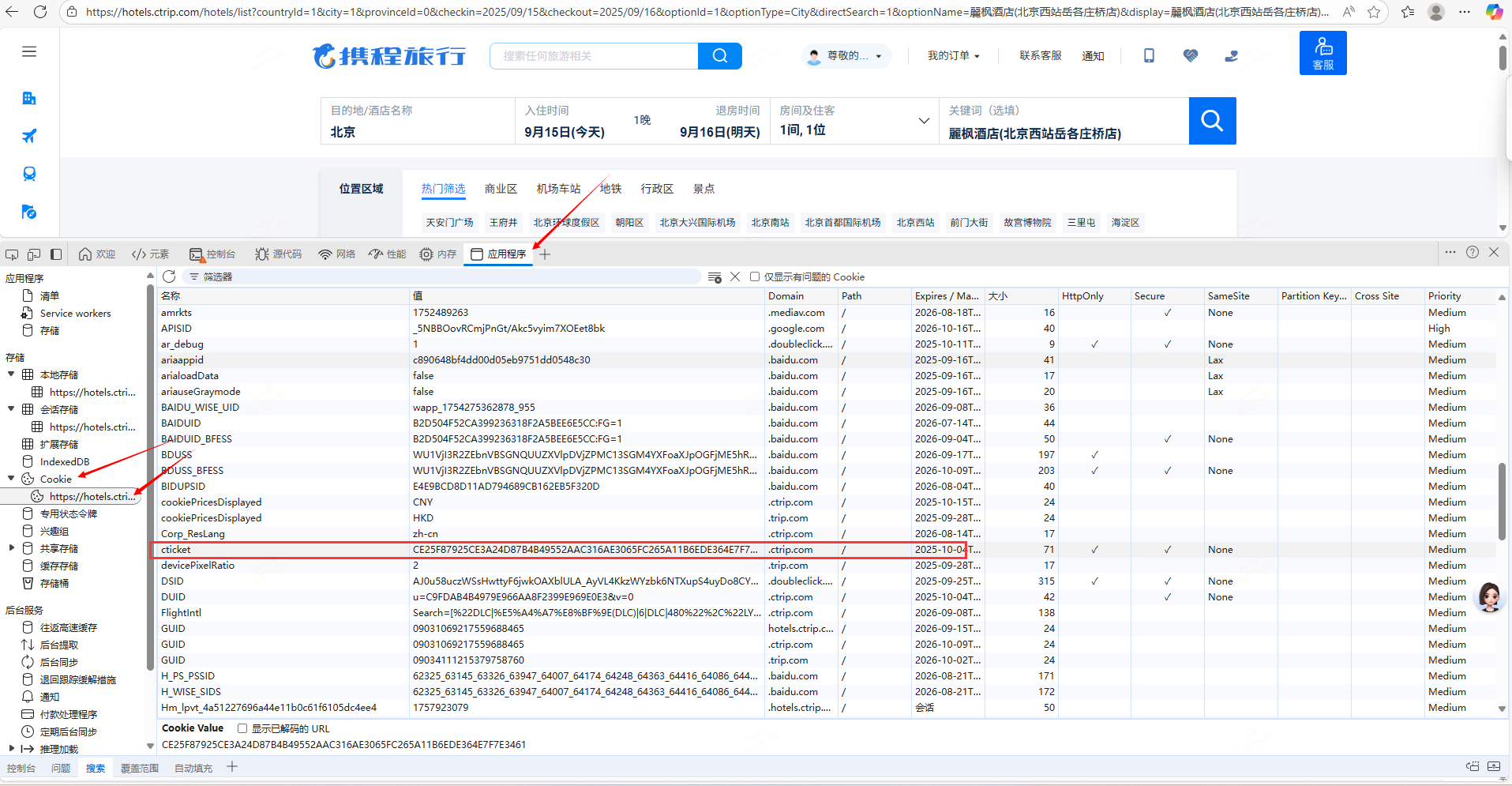Click the flight airplane sidebar icon
Image resolution: width=1512 pixels, height=786 pixels.
click(x=29, y=136)
